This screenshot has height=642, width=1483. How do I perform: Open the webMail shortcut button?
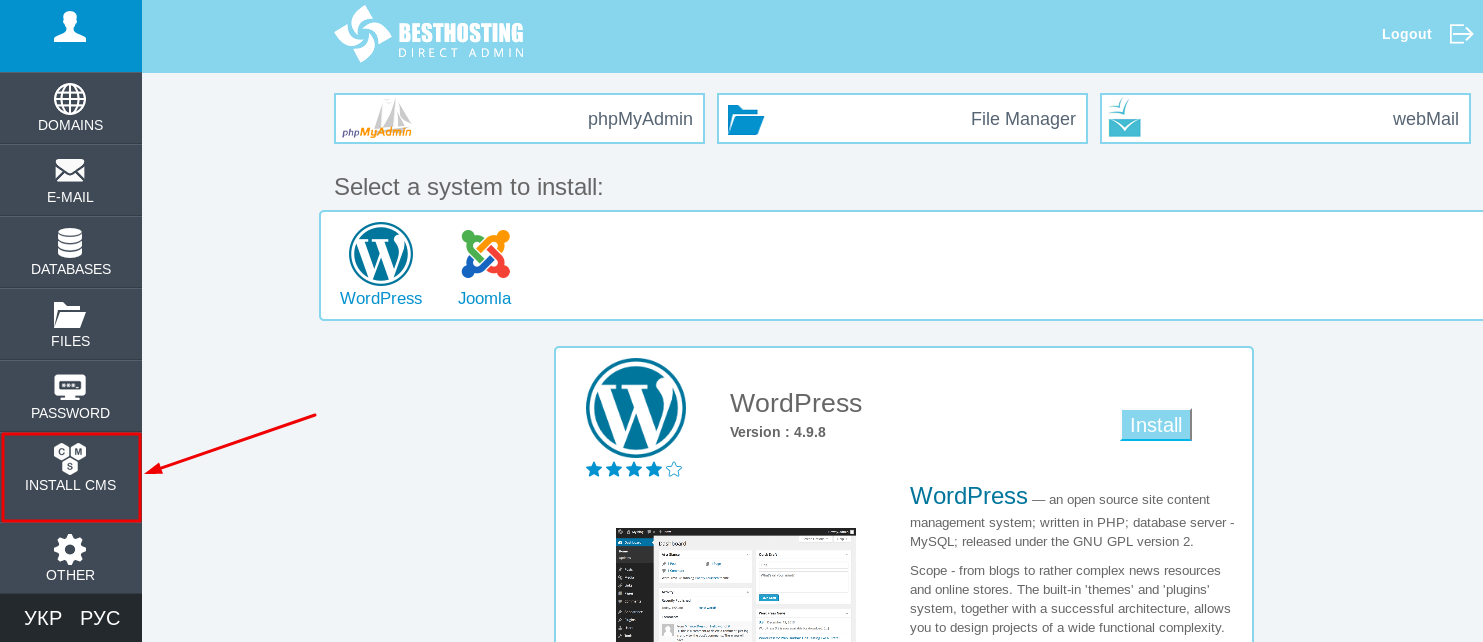1285,119
